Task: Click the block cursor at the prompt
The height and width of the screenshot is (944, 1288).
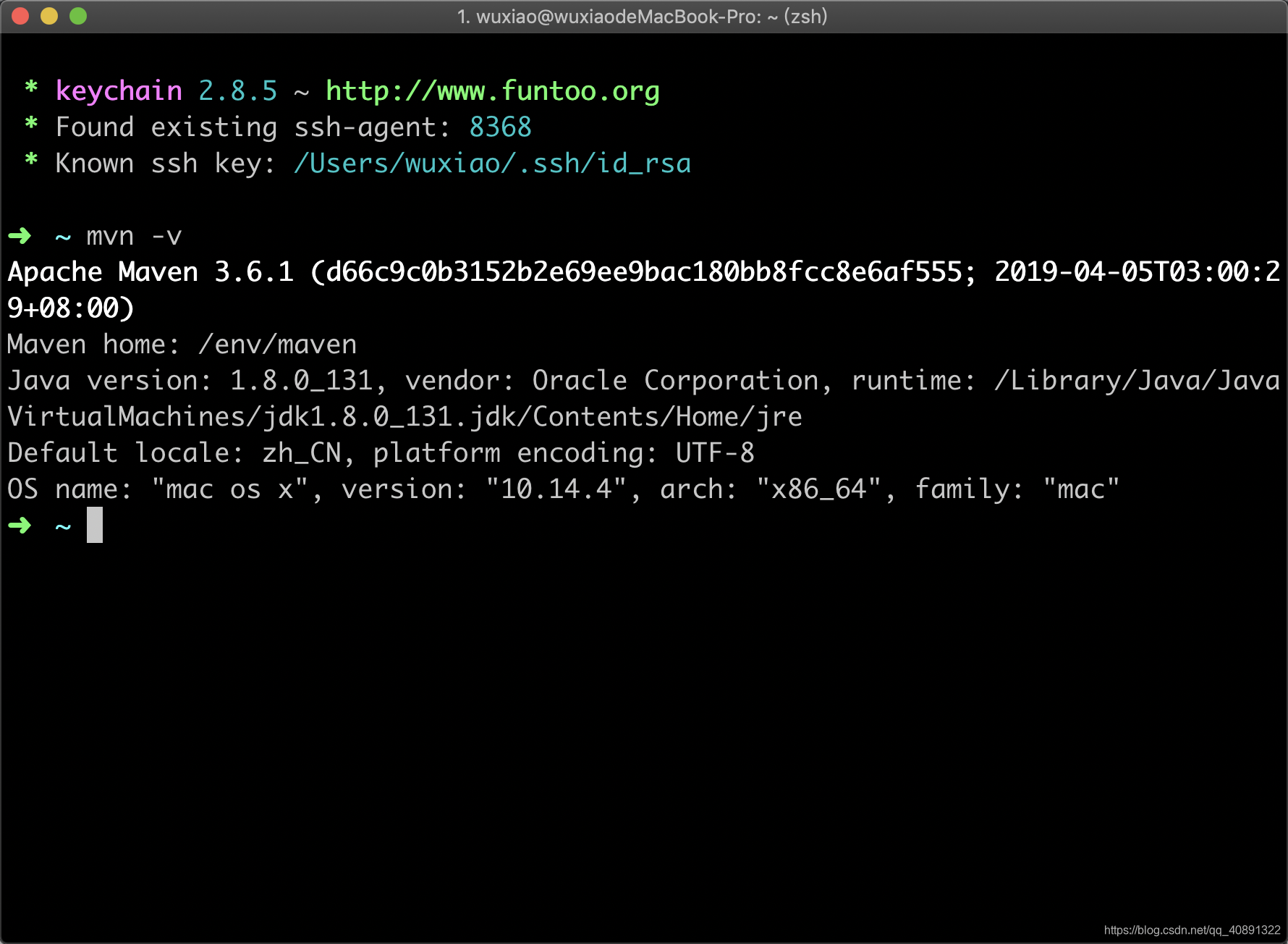Action: tap(95, 525)
